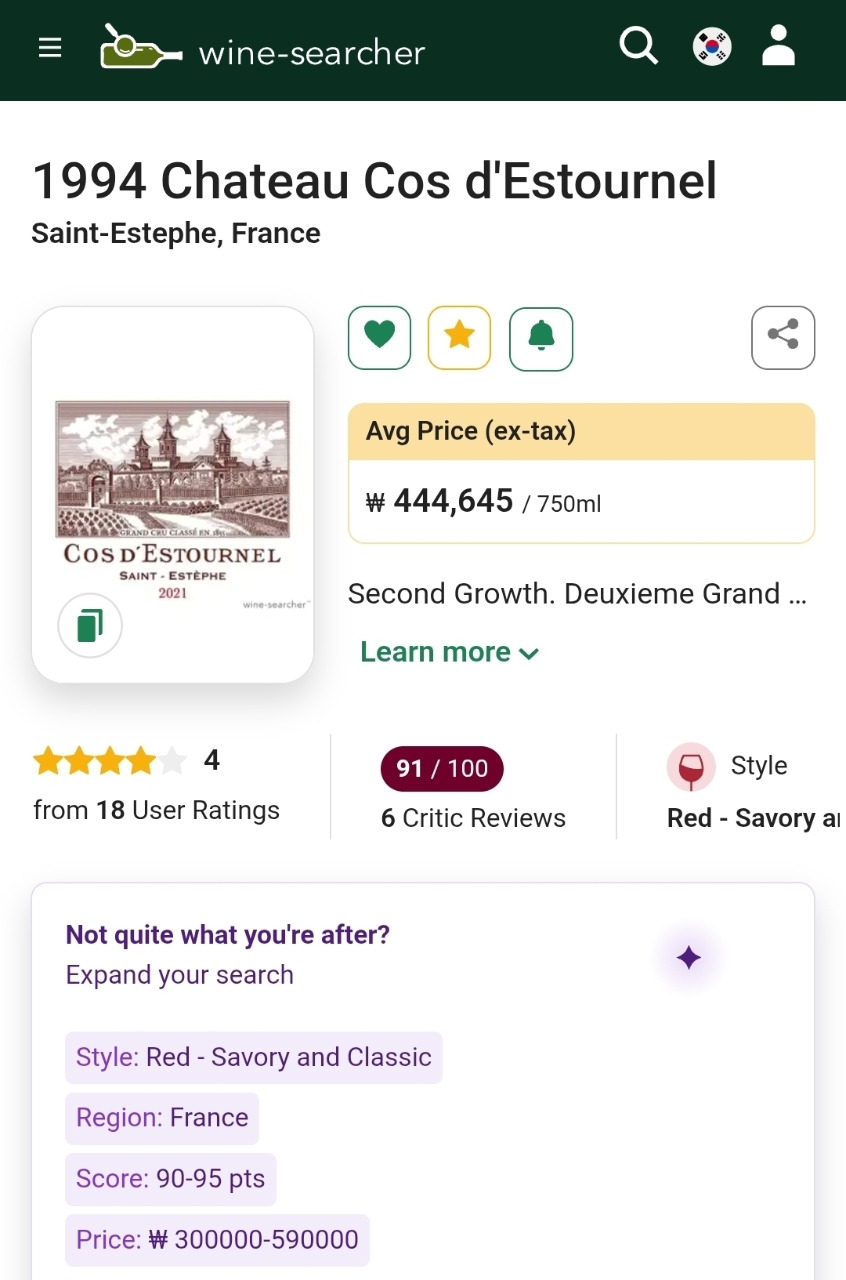Open the Cos d'Estournel label thumbnail
Image resolution: width=846 pixels, height=1280 pixels.
coord(172,495)
